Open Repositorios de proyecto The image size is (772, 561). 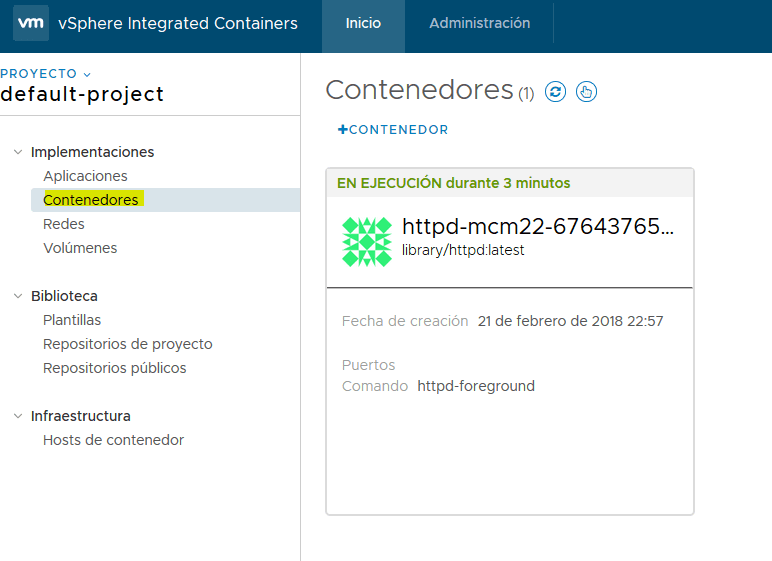tap(127, 344)
